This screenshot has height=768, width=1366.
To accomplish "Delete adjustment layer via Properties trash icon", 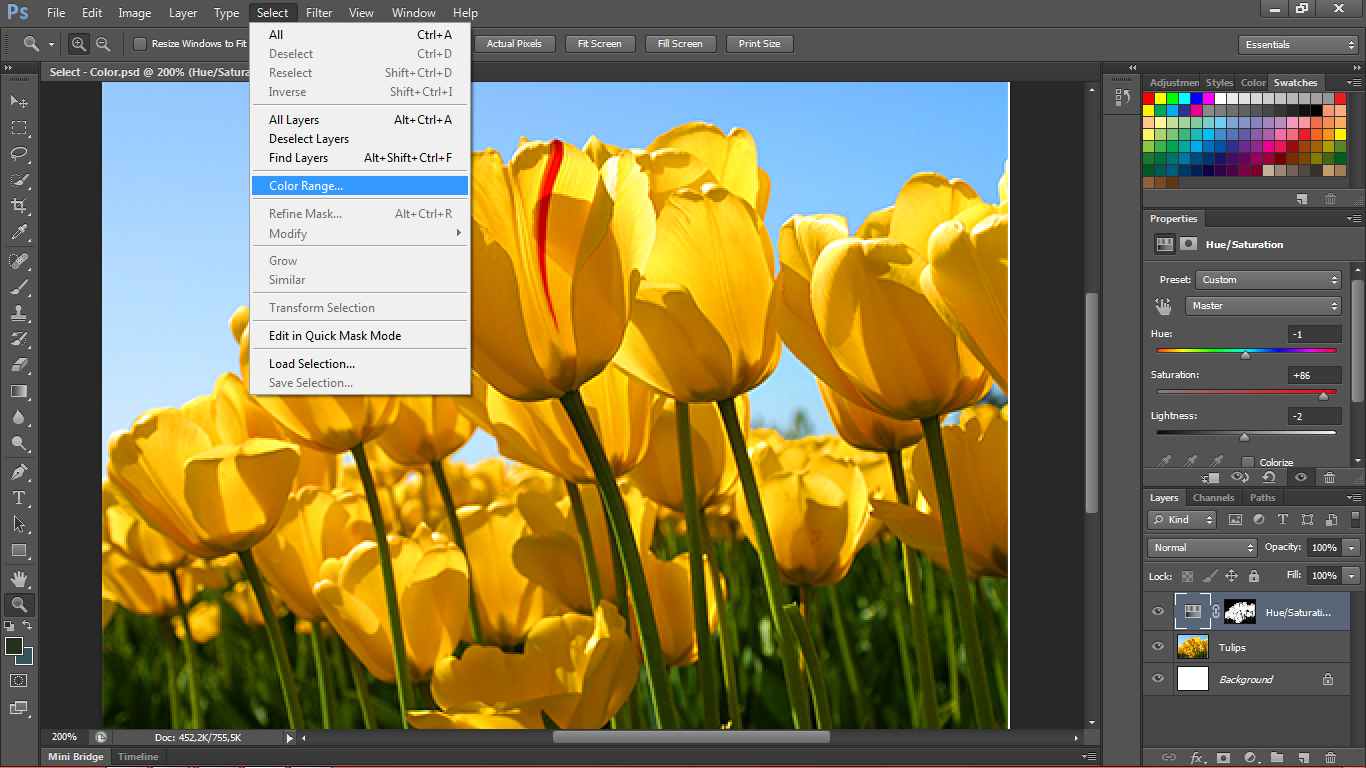I will (x=1330, y=478).
